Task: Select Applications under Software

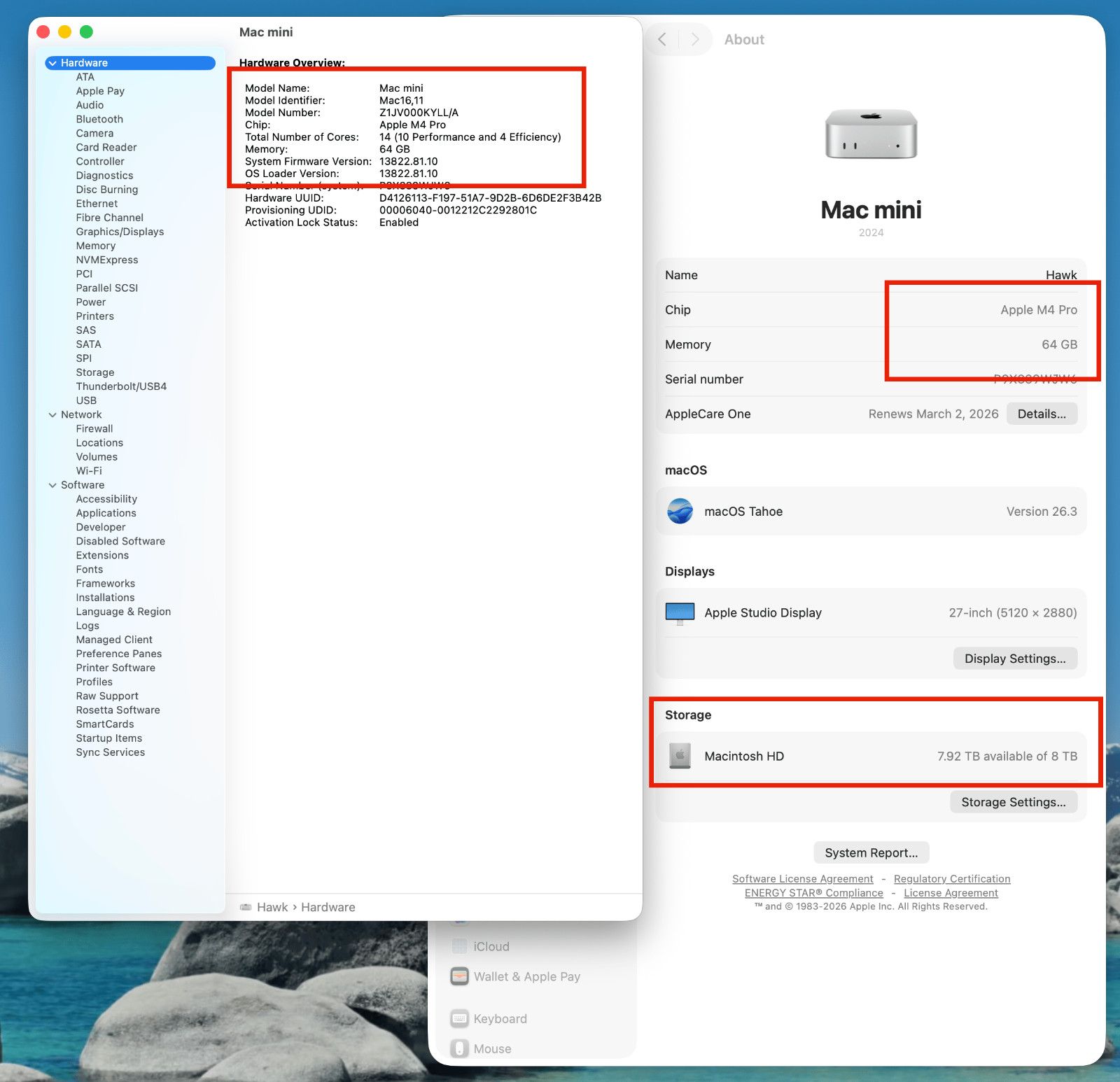Action: coord(106,513)
